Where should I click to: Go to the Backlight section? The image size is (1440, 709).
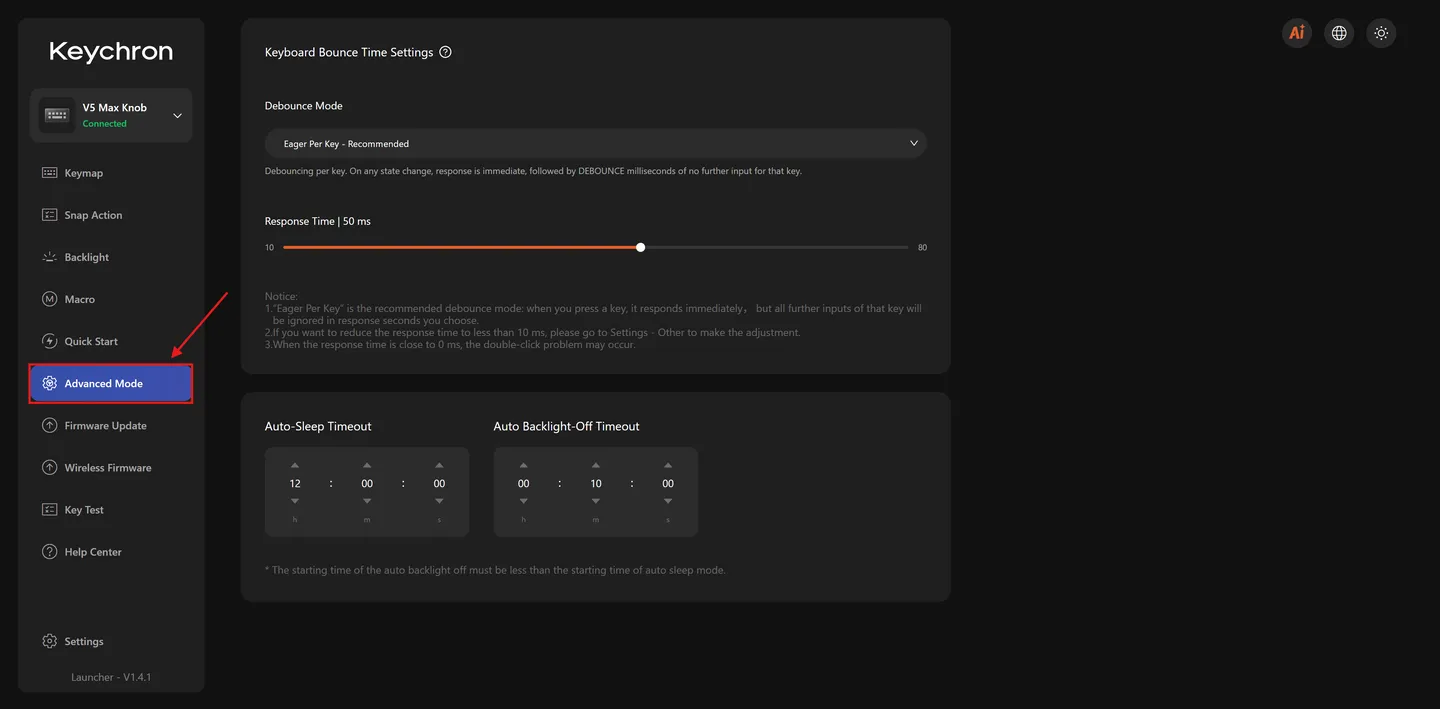[111, 257]
